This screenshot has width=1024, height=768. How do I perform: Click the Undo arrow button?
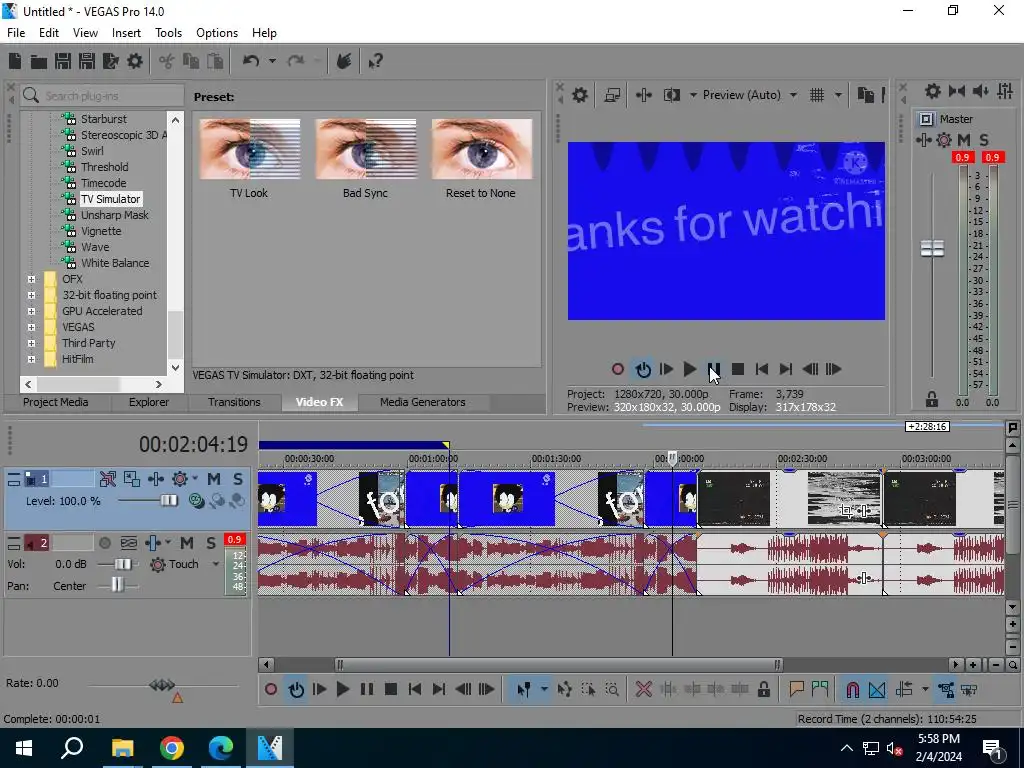(x=251, y=61)
